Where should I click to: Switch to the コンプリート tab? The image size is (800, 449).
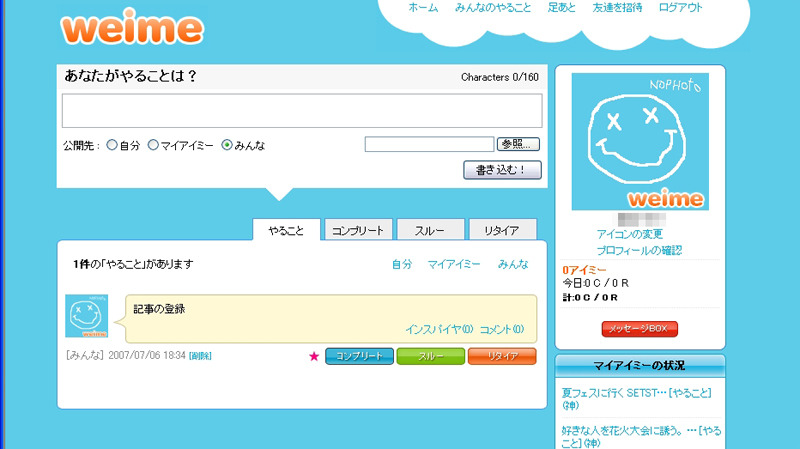pos(358,230)
